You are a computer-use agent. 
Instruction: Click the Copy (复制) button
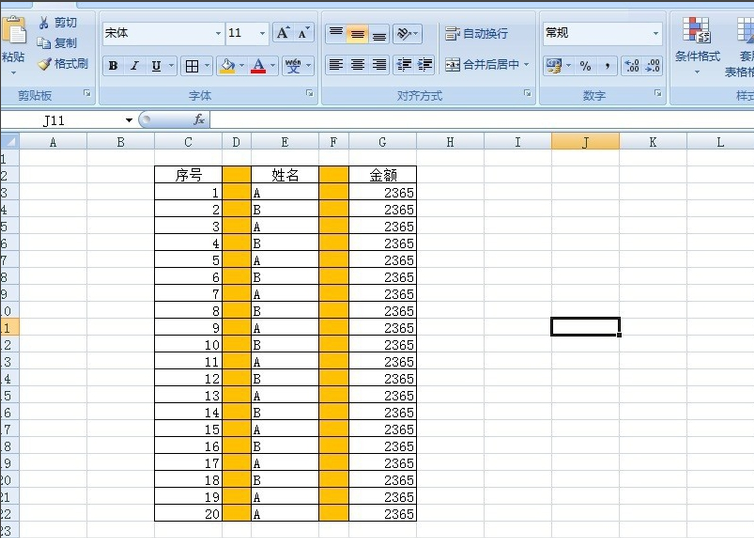[58, 43]
